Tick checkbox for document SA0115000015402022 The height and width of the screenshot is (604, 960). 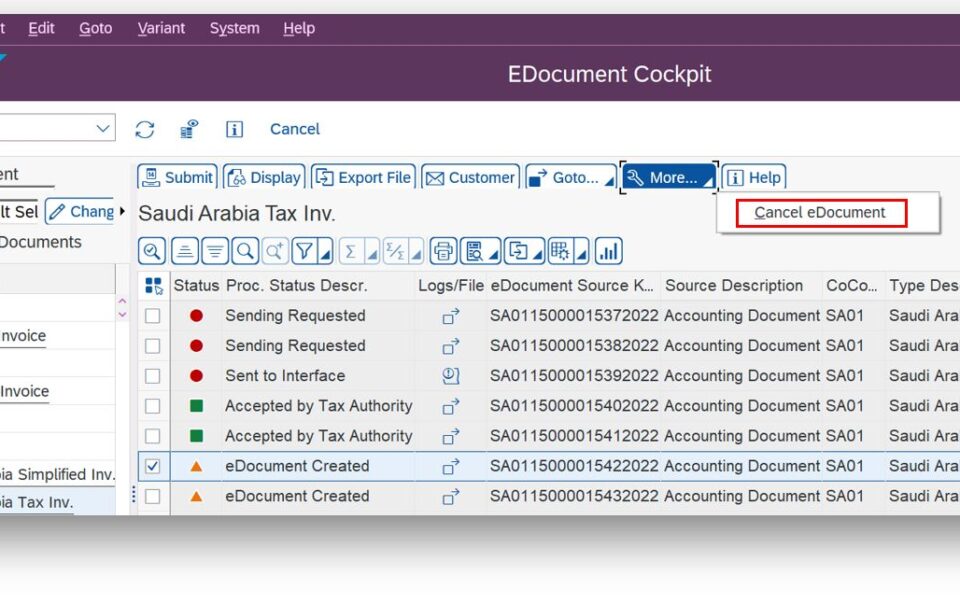click(152, 406)
